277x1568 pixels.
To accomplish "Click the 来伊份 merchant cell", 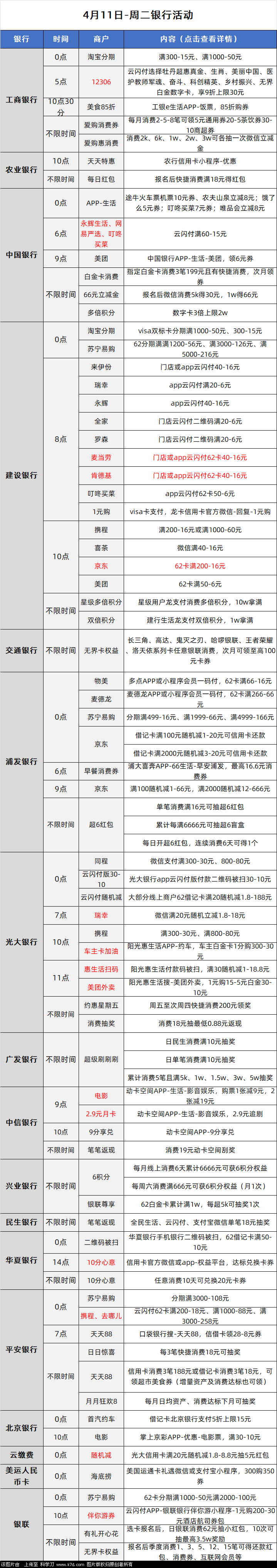I will (x=101, y=367).
